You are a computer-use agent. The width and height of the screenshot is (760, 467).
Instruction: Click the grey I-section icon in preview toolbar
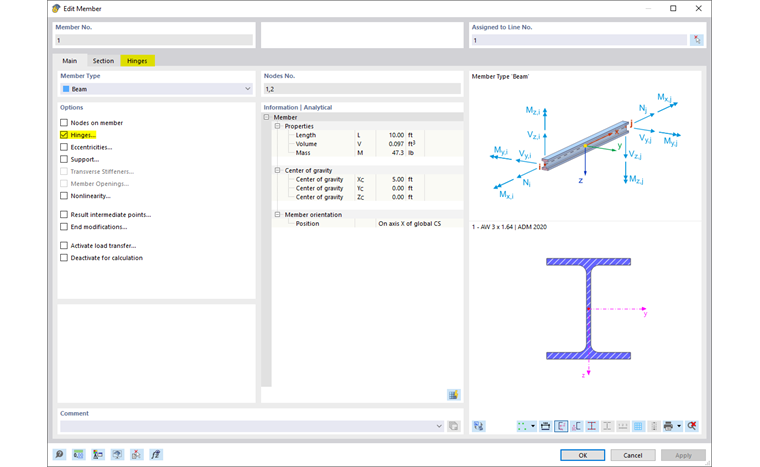click(x=607, y=426)
